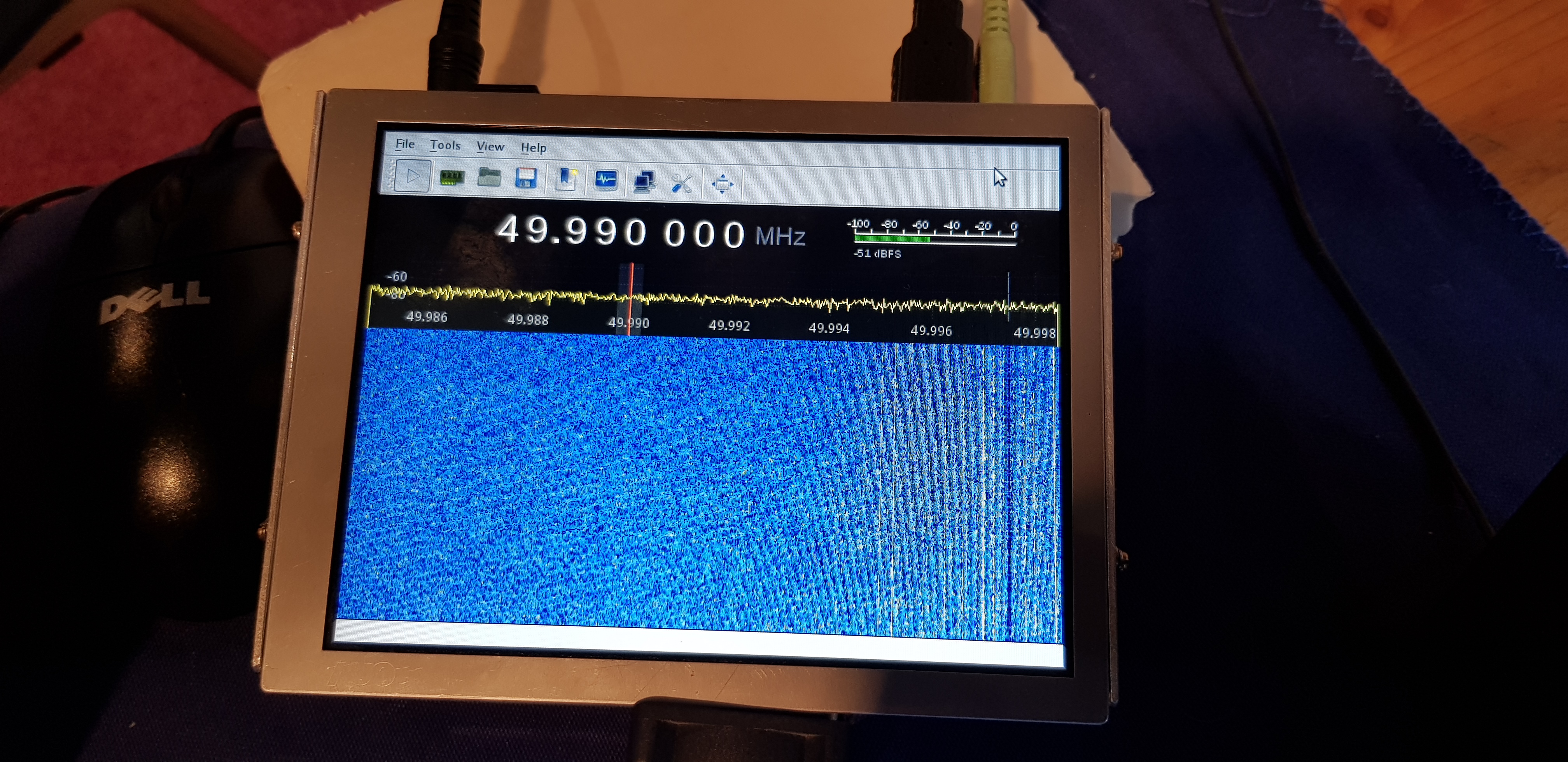
Task: Click the last zero digit of frequency display
Action: click(734, 235)
